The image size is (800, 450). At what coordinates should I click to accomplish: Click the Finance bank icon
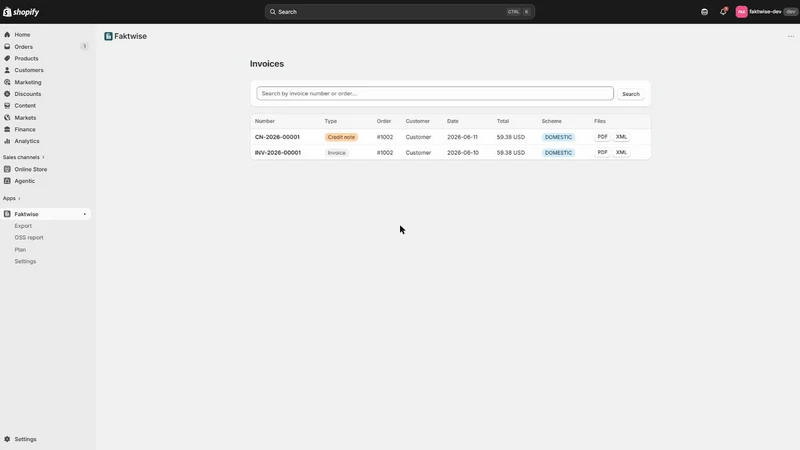7,129
